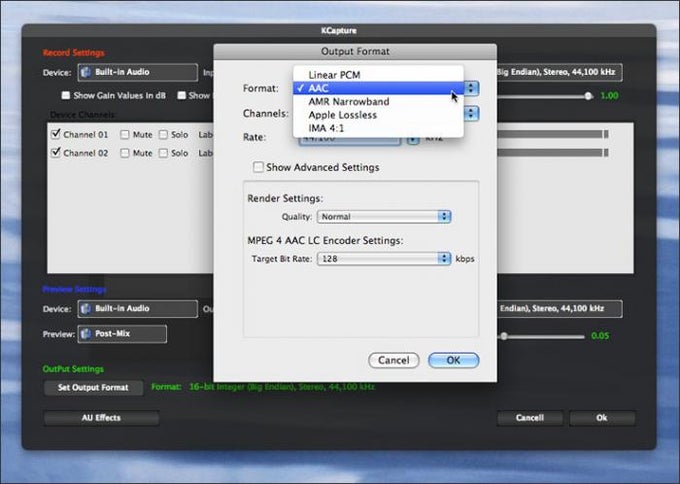
Task: Click Set Output Format button
Action: pyautogui.click(x=93, y=387)
